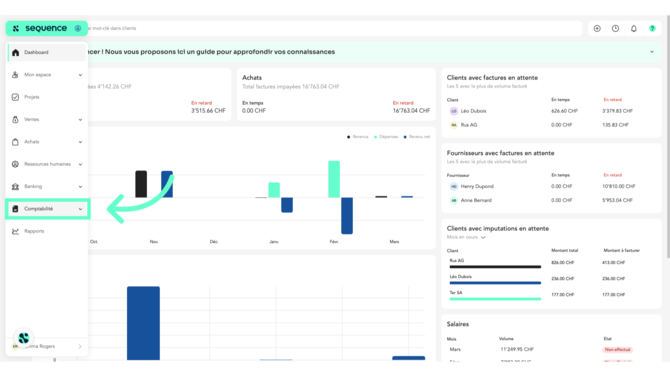670x377 pixels.
Task: Click Henry Dupond avatar icon
Action: [454, 186]
